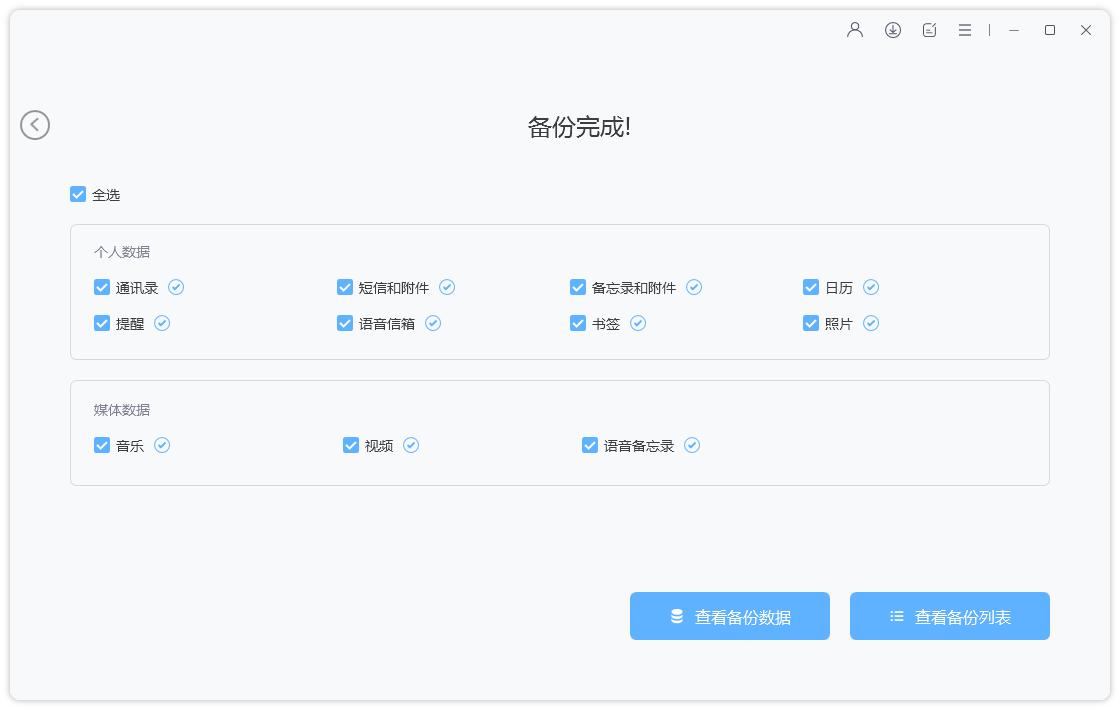Screen dimensions: 1120x710
Task: Click the check icon next to 备忘录和附件
Action: pyautogui.click(x=694, y=287)
